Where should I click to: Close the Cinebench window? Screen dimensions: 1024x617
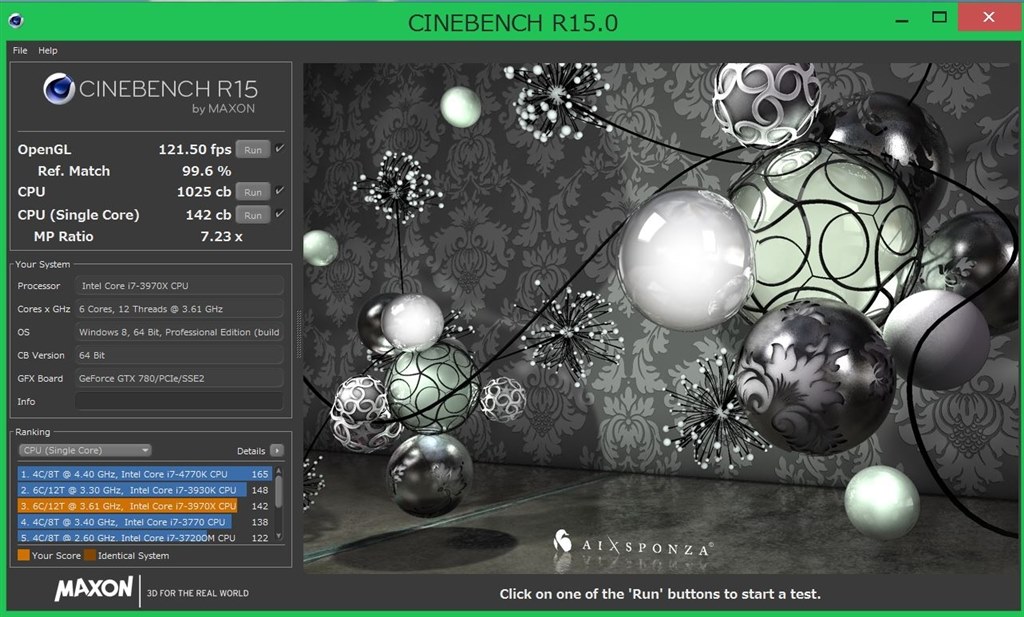pos(989,17)
